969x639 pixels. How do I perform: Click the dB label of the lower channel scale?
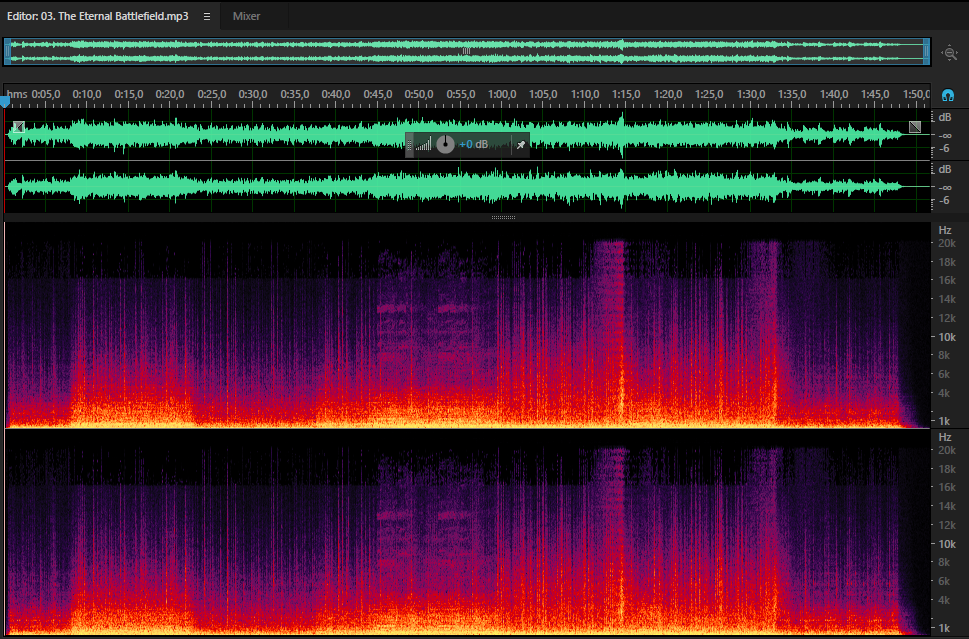(x=945, y=169)
